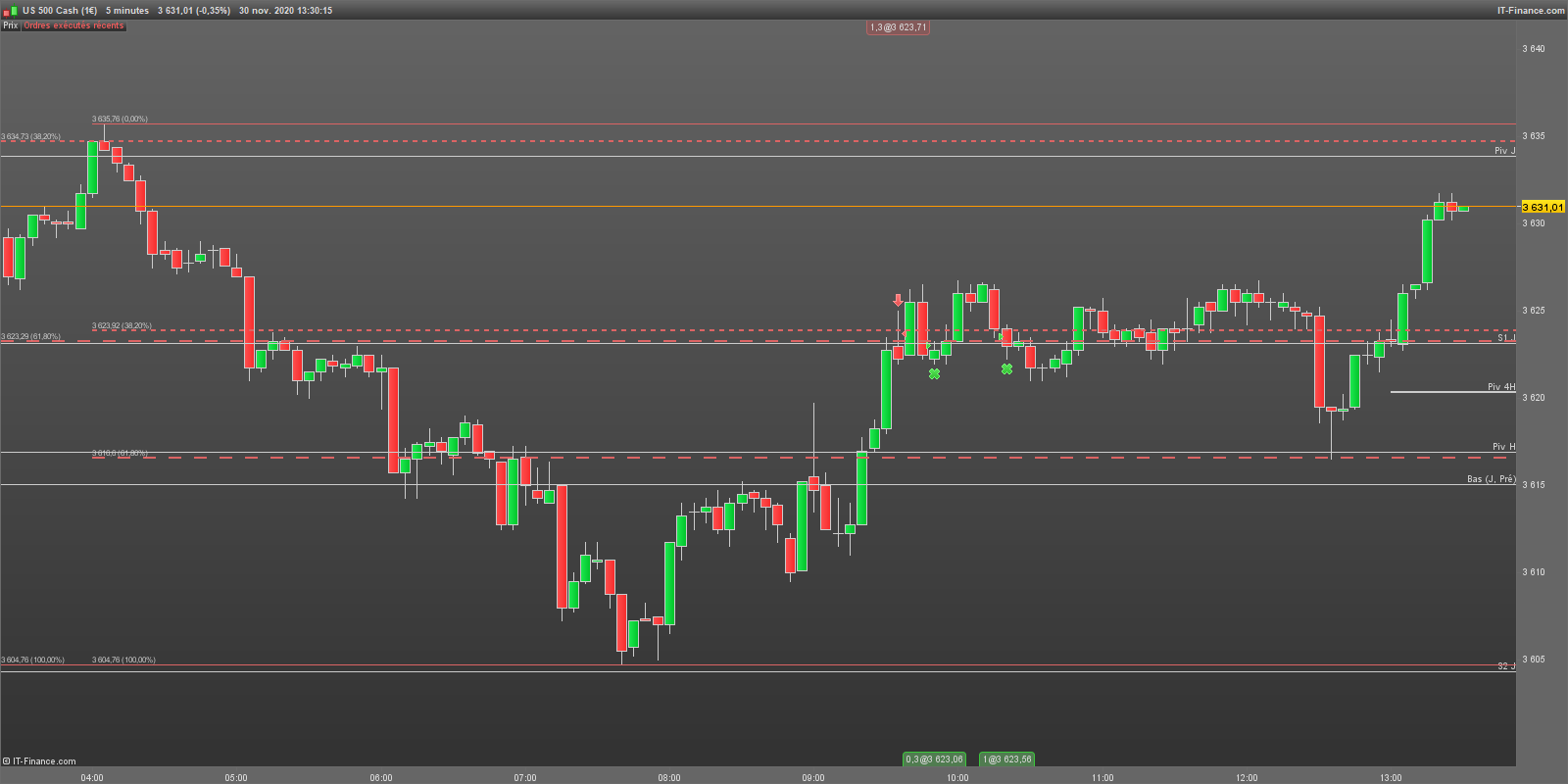Click 06:00 on the time axis
This screenshot has width=1568, height=784.
pyautogui.click(x=381, y=778)
